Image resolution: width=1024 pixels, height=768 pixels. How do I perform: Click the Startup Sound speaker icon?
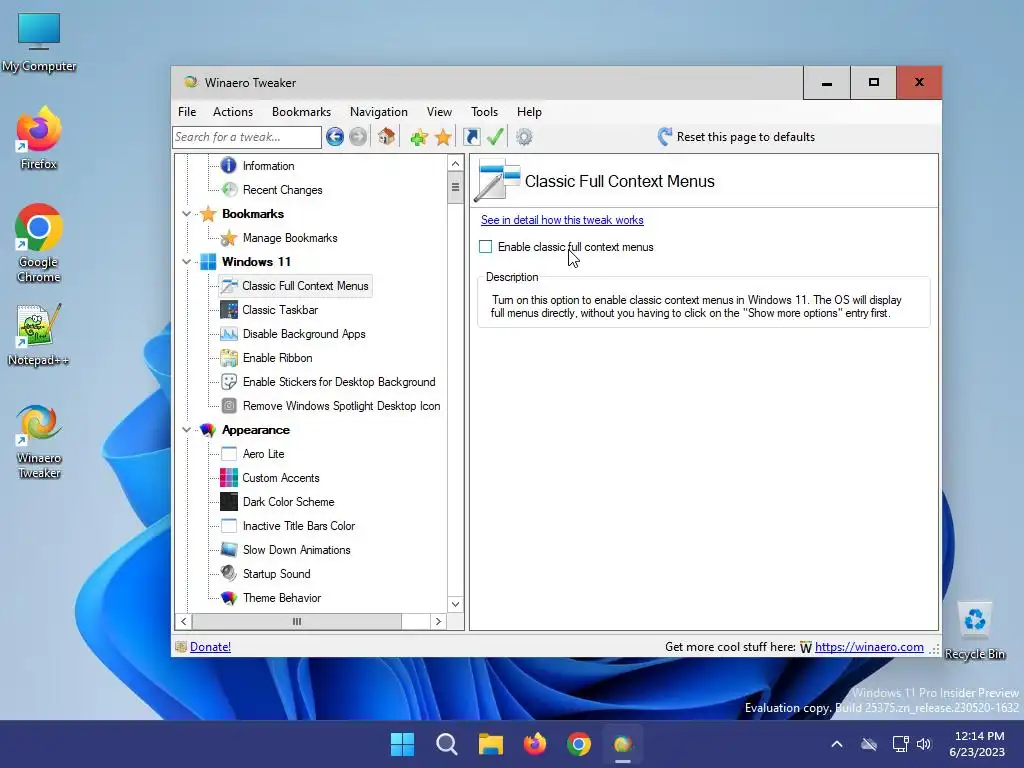click(229, 573)
